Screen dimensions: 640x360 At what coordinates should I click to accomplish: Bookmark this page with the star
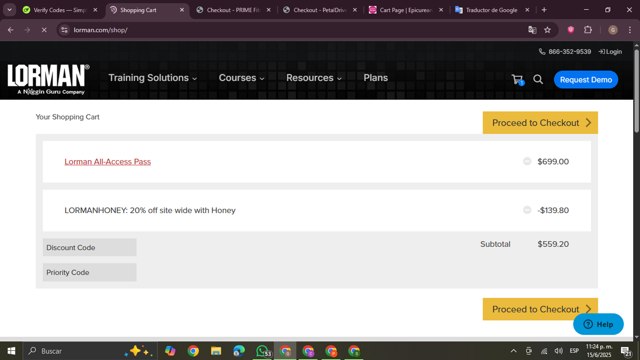pyautogui.click(x=547, y=30)
